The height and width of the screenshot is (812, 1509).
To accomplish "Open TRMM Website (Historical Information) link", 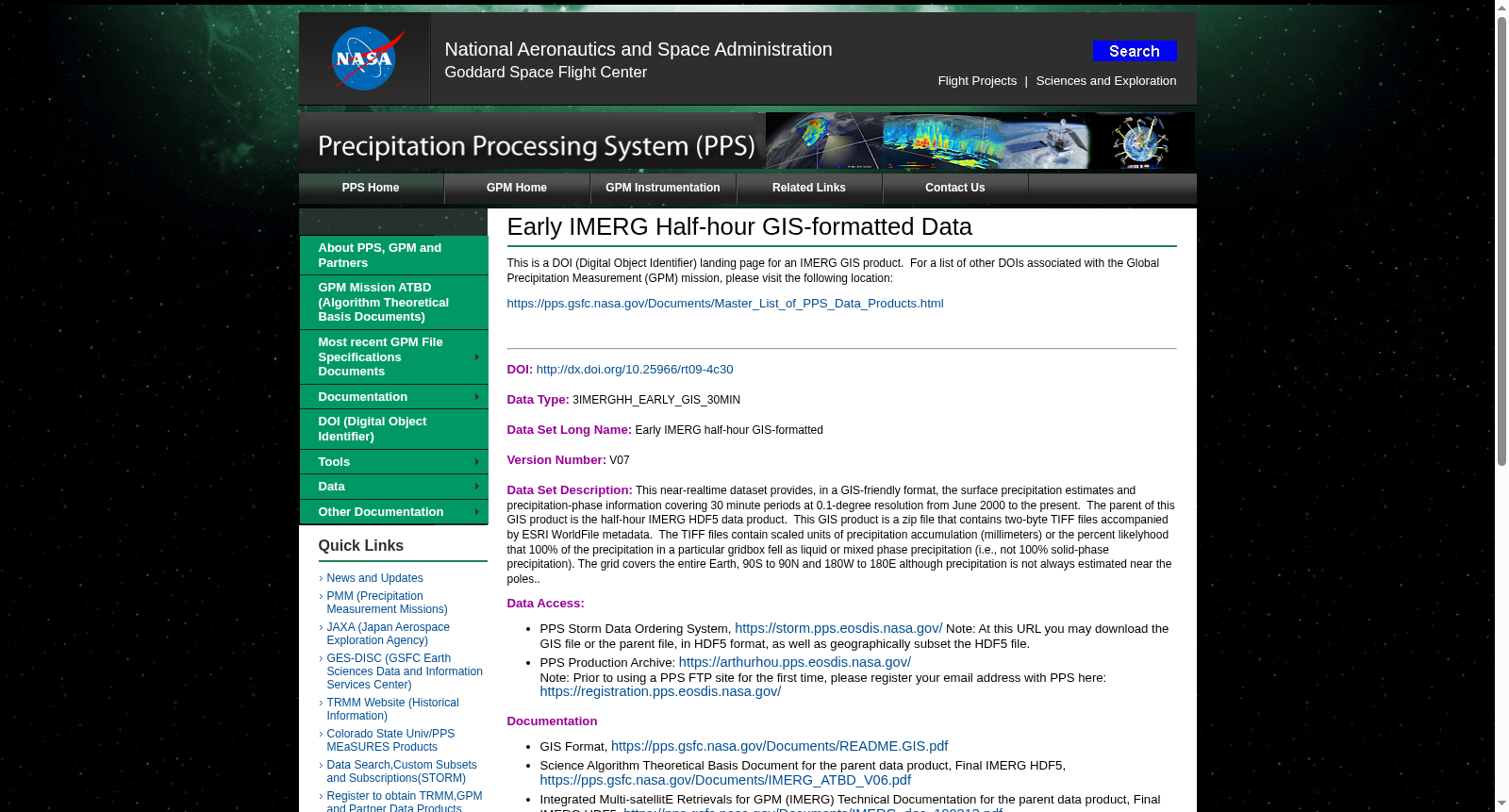I will coord(392,709).
